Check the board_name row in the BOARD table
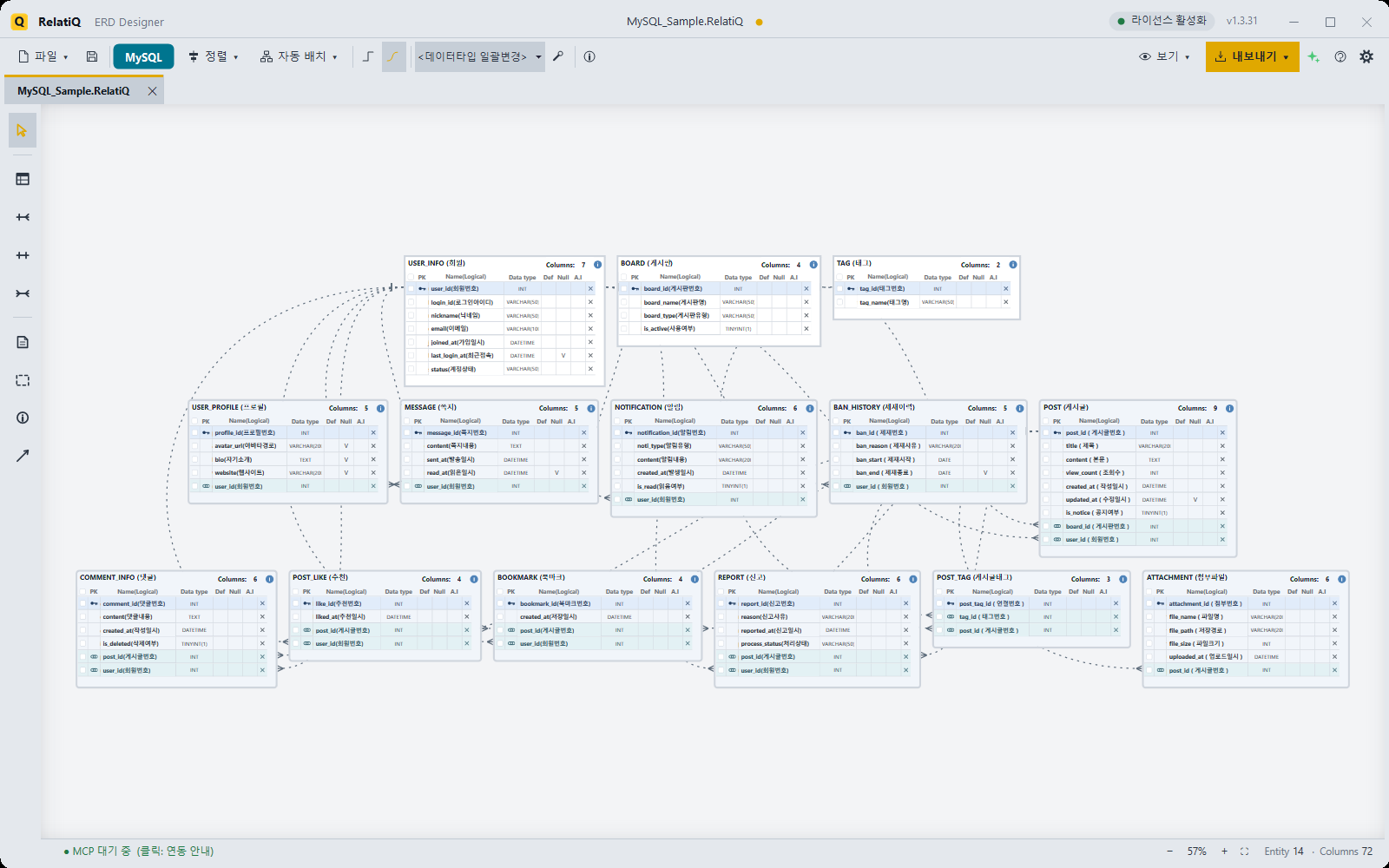Screen dimensions: 1389x868 tap(623, 302)
